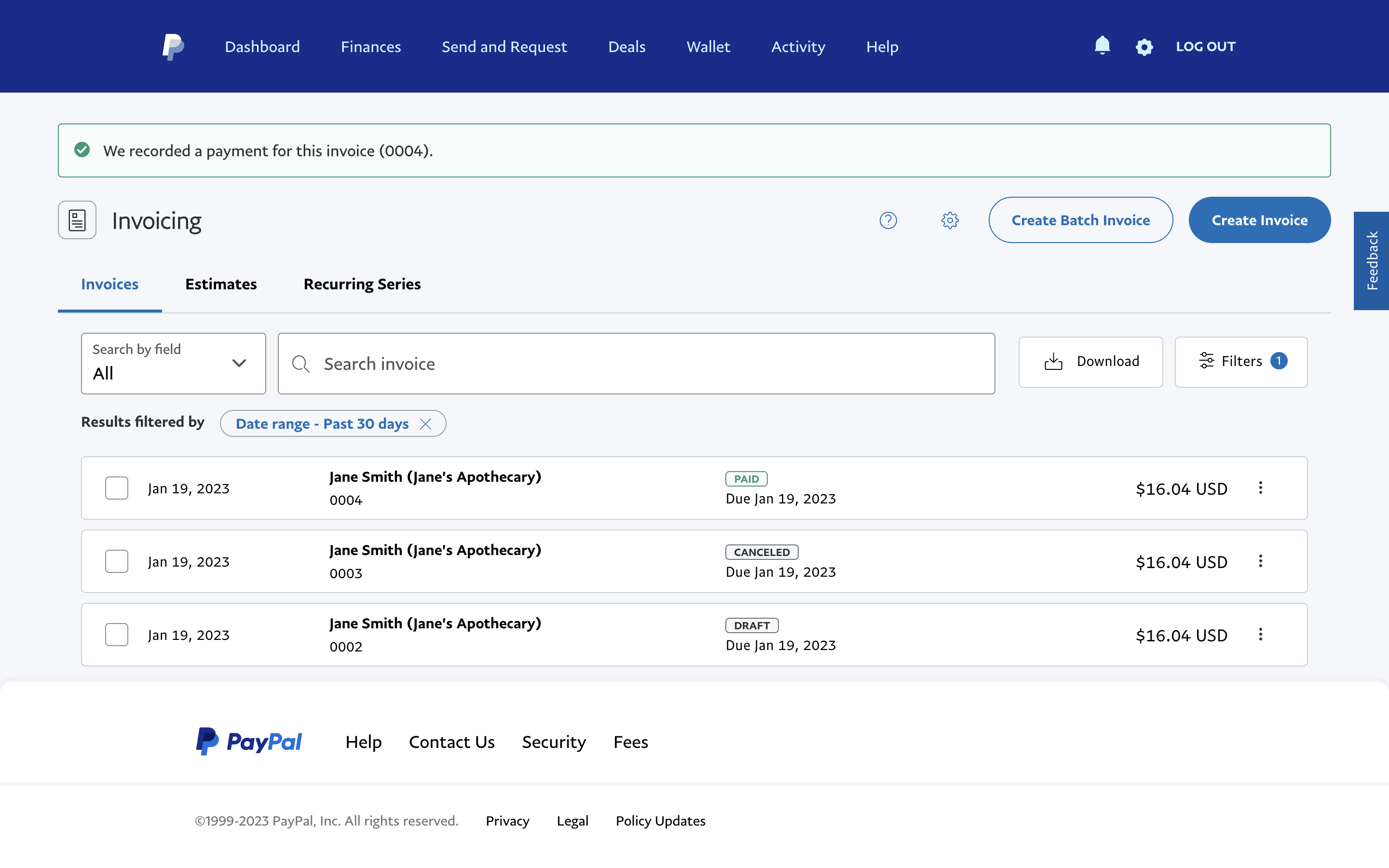The width and height of the screenshot is (1389, 868).
Task: Open more options for canceled invoice 0003
Action: 1260,561
